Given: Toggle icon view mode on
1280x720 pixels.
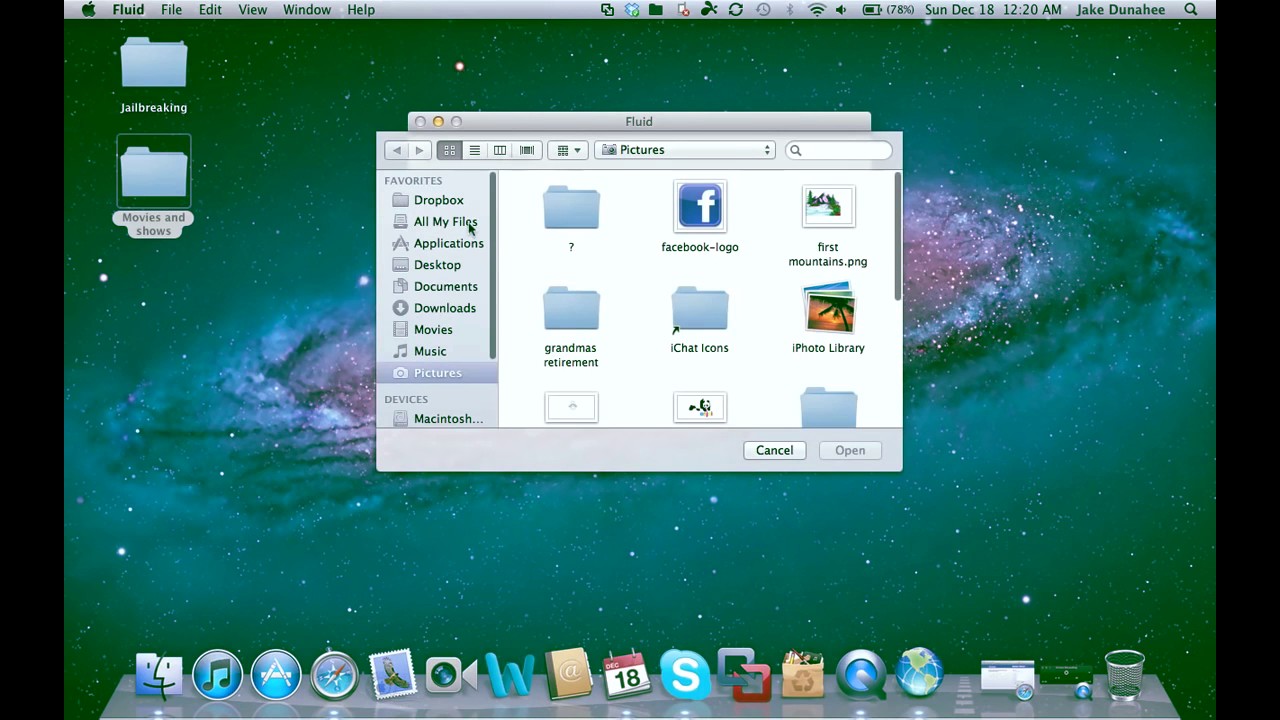Looking at the screenshot, I should 449,150.
